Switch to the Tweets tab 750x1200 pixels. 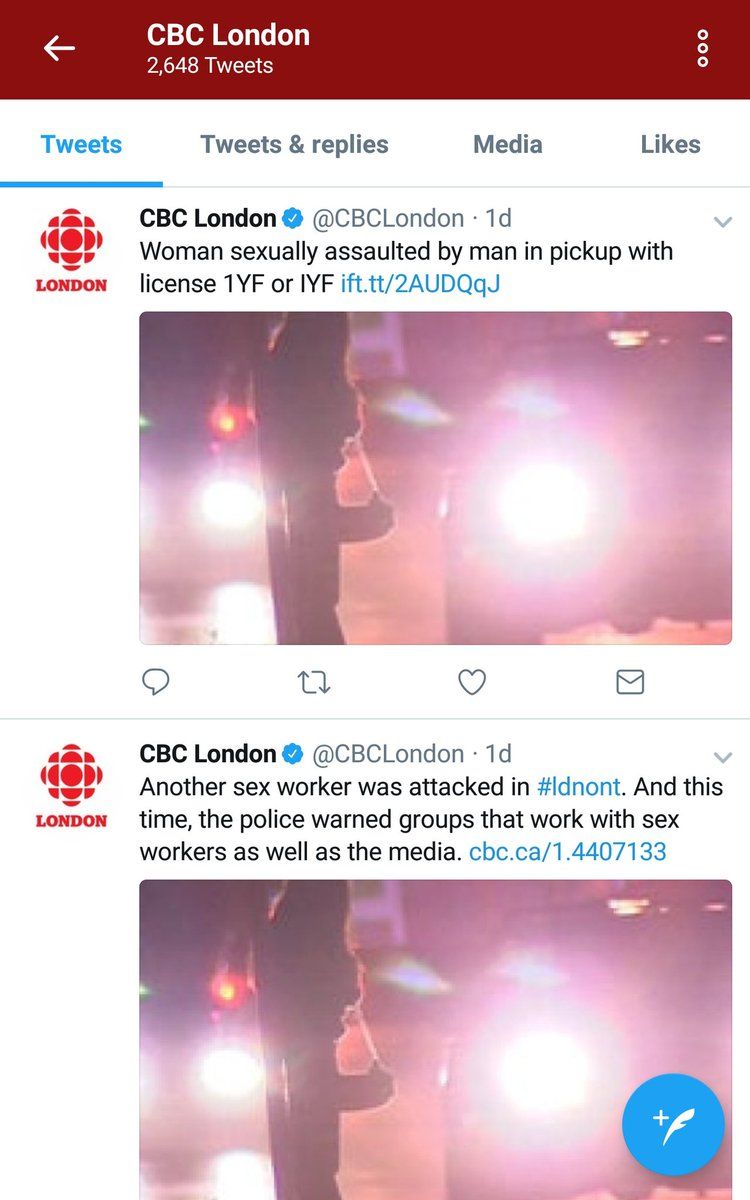[81, 144]
